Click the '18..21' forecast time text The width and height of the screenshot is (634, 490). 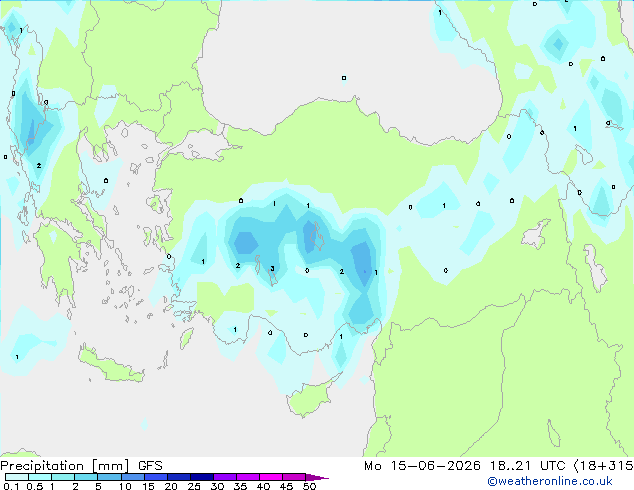tap(510, 466)
